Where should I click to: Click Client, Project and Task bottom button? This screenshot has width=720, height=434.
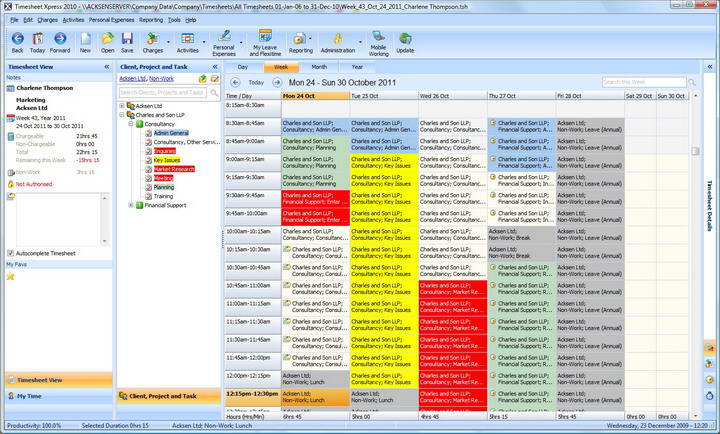pos(169,396)
